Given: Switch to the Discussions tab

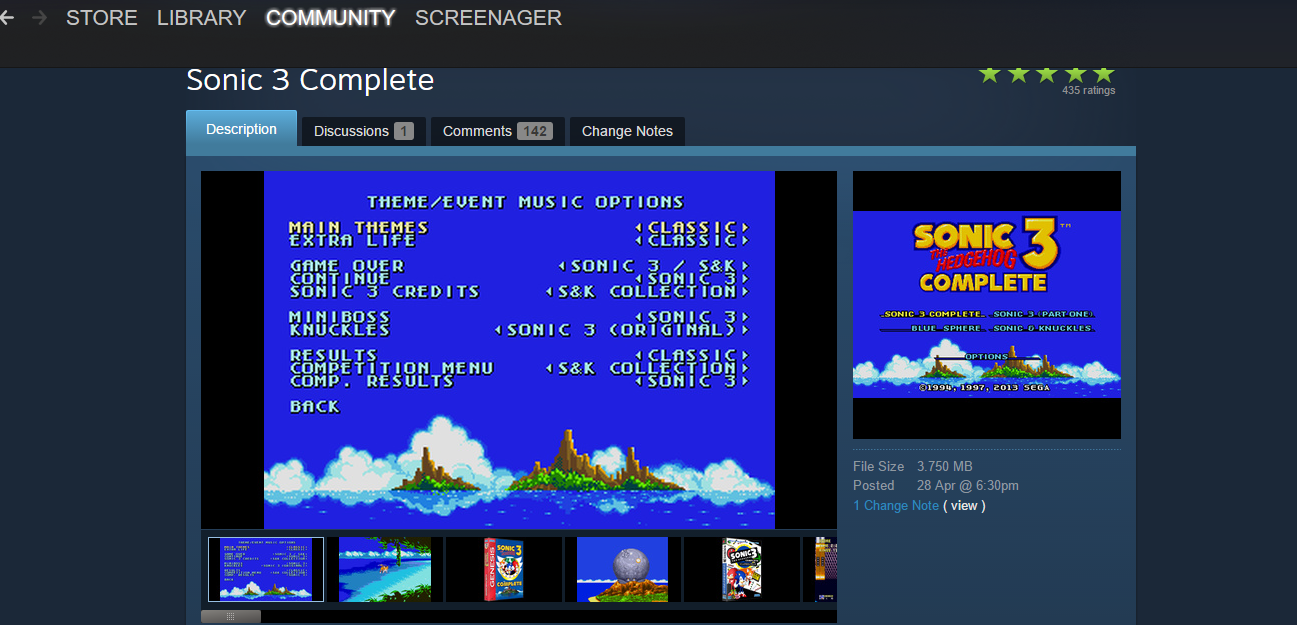Looking at the screenshot, I should tap(364, 131).
